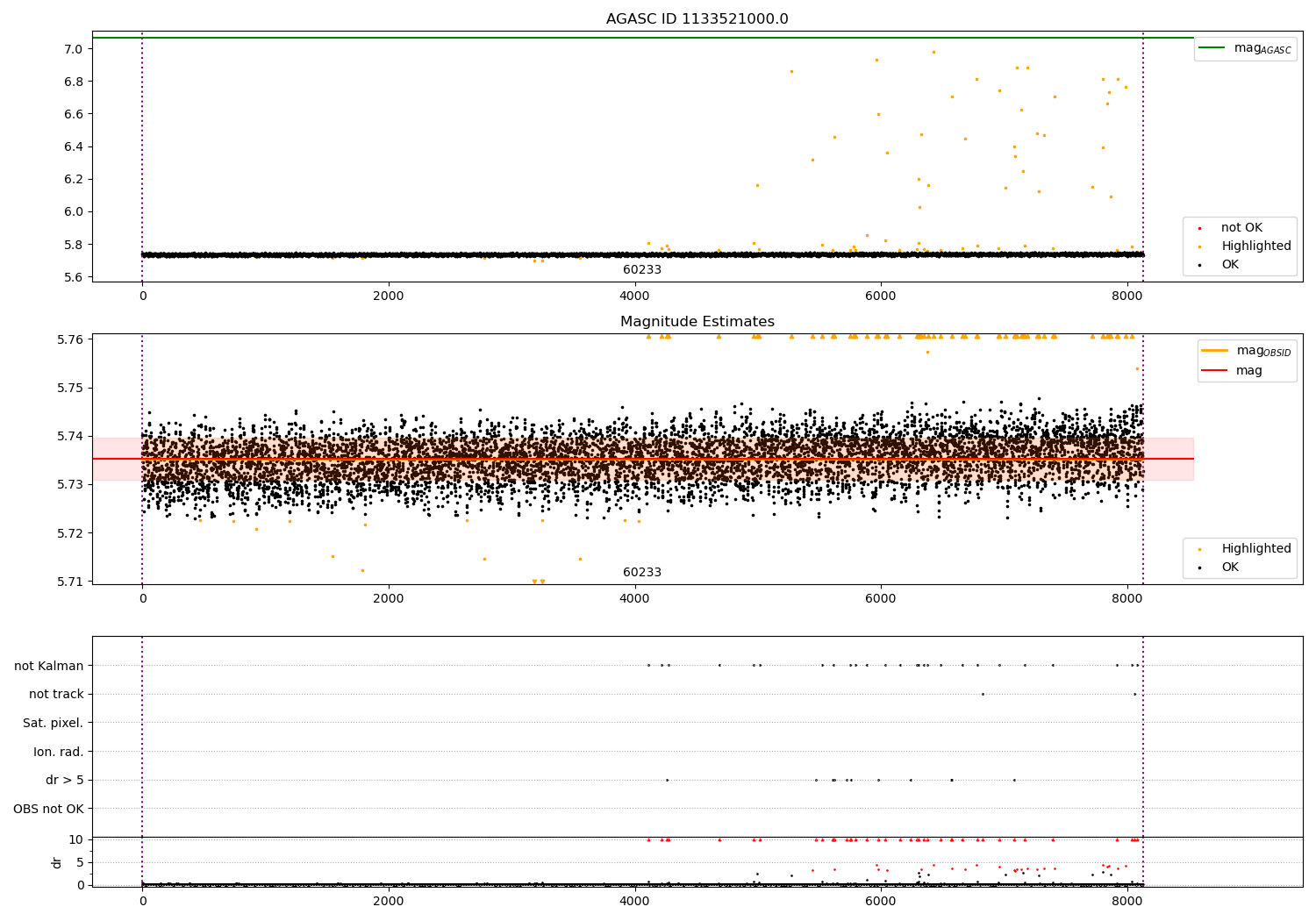Select the 8000 x-axis tick under middle panel
This screenshot has height=921, width=1316.
1127,599
